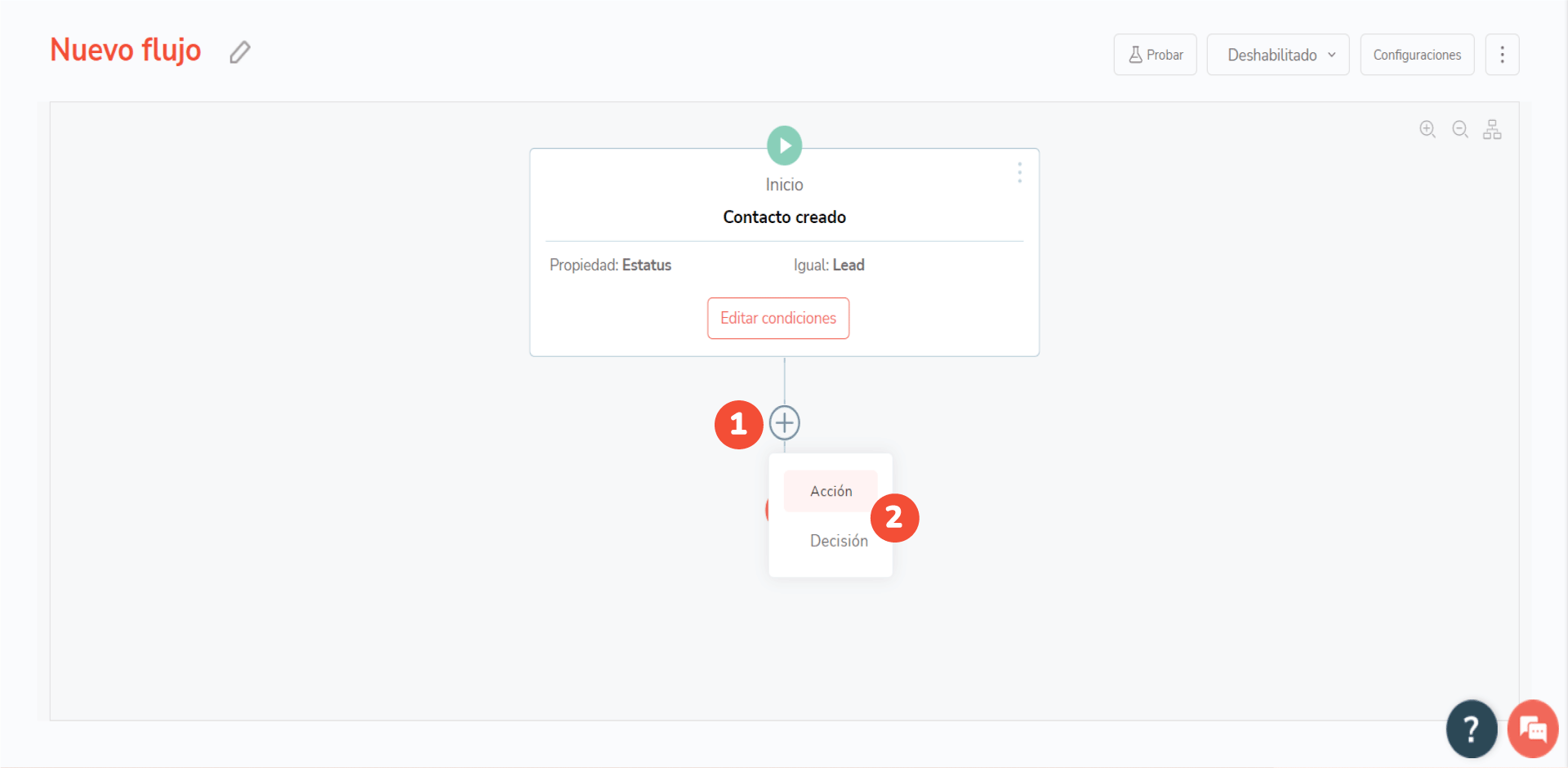Open help via the question mark button

(x=1471, y=728)
